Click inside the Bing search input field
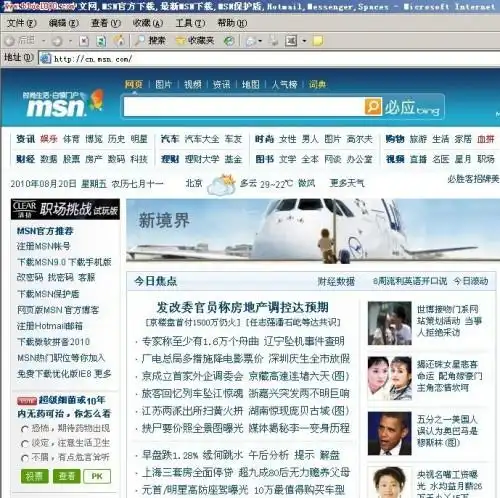The height and width of the screenshot is (498, 500). coord(243,107)
